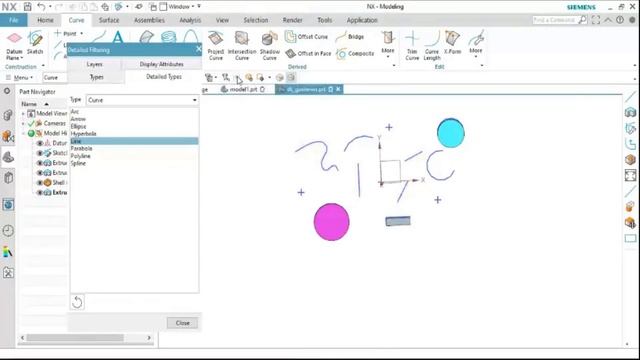Viewport: 640px width, 360px height.
Task: Click the reset filter circular arrow button
Action: click(77, 302)
